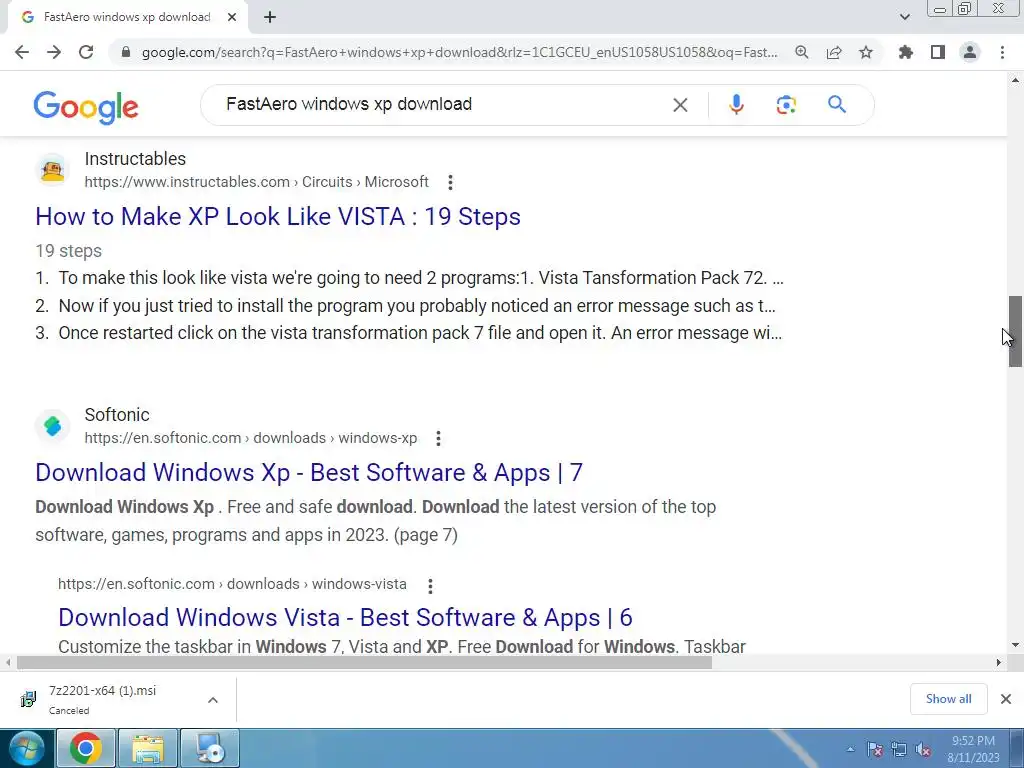Open the Windows Start menu
The image size is (1024, 768).
click(x=26, y=748)
